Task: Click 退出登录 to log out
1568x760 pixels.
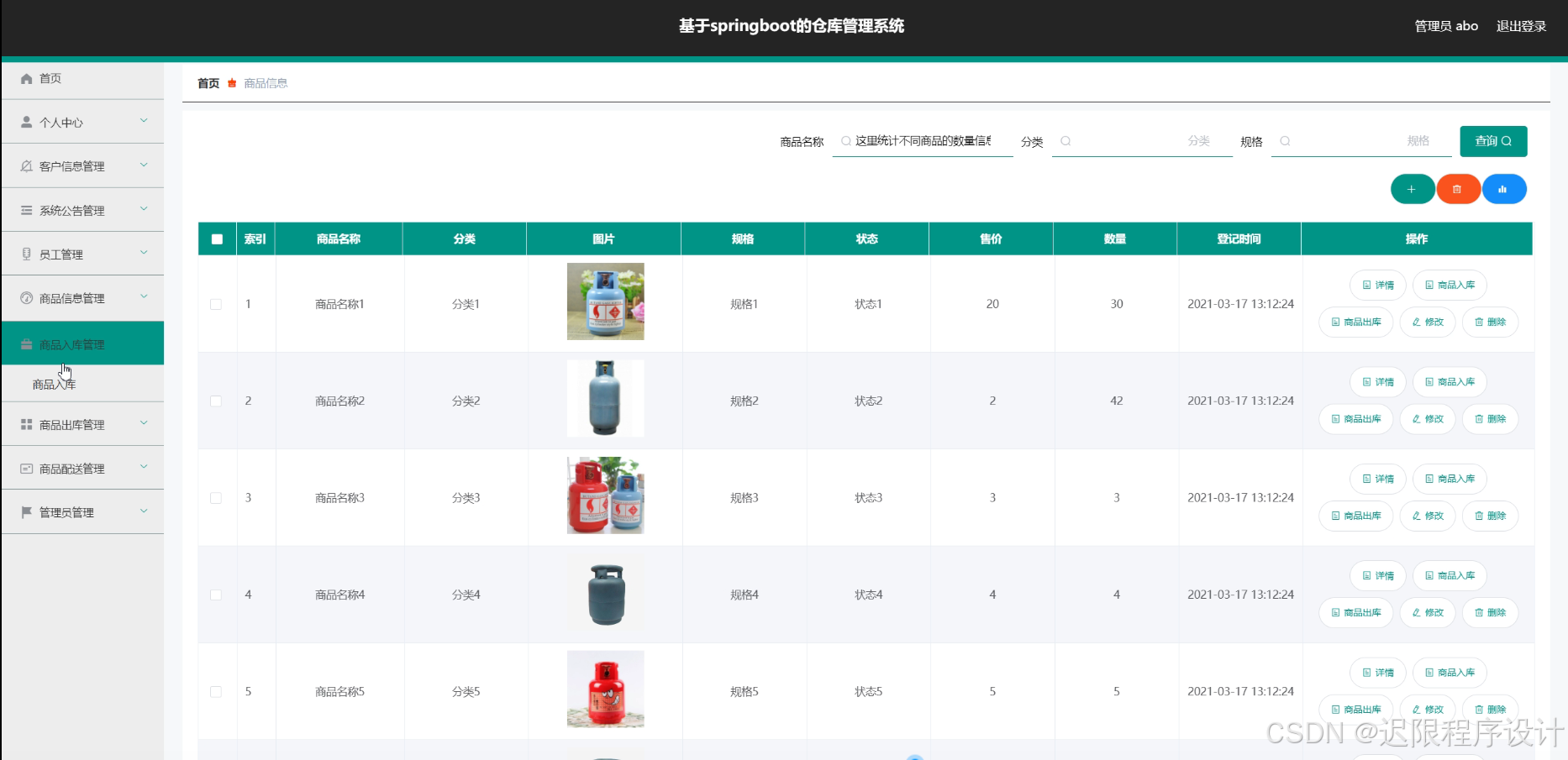Action: click(x=1521, y=25)
